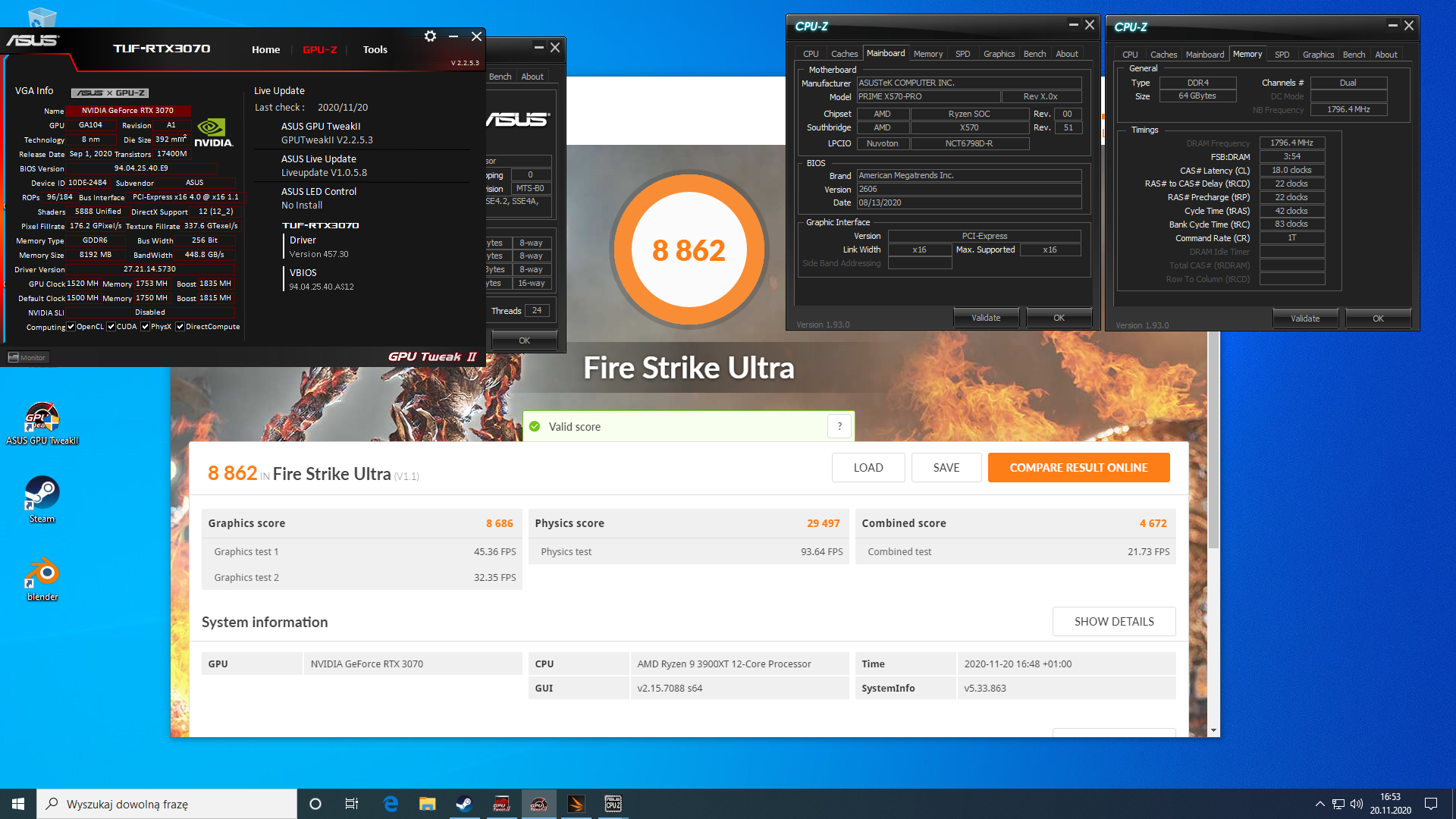Click OK in the partially hidden CPU-Z window
Image resolution: width=1456 pixels, height=819 pixels.
[x=524, y=340]
